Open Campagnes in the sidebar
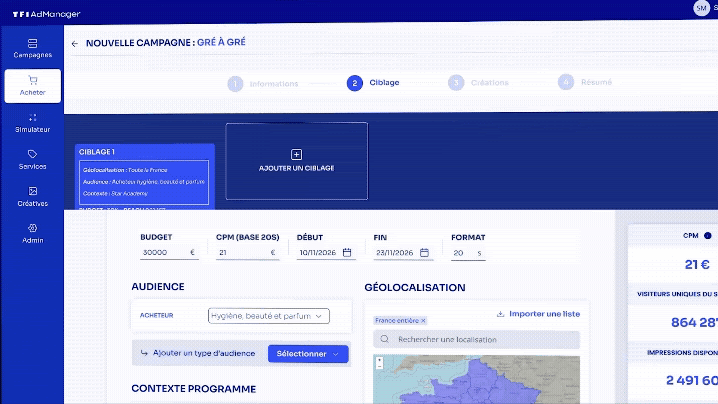This screenshot has width=718, height=404. tap(32, 48)
